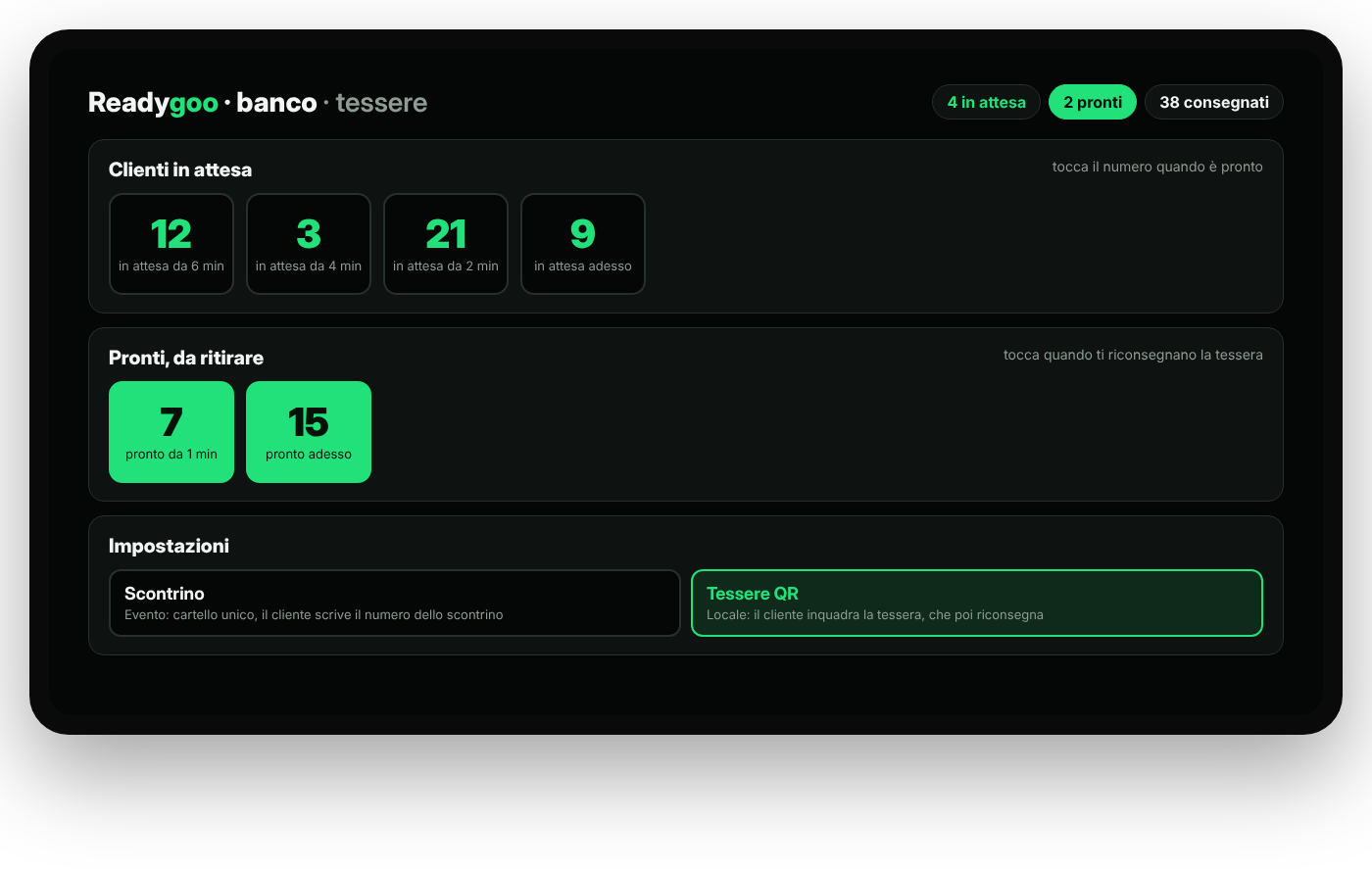
Task: Click hint 'tocca quando ti riconsegnano la tessera'
Action: 1133,355
